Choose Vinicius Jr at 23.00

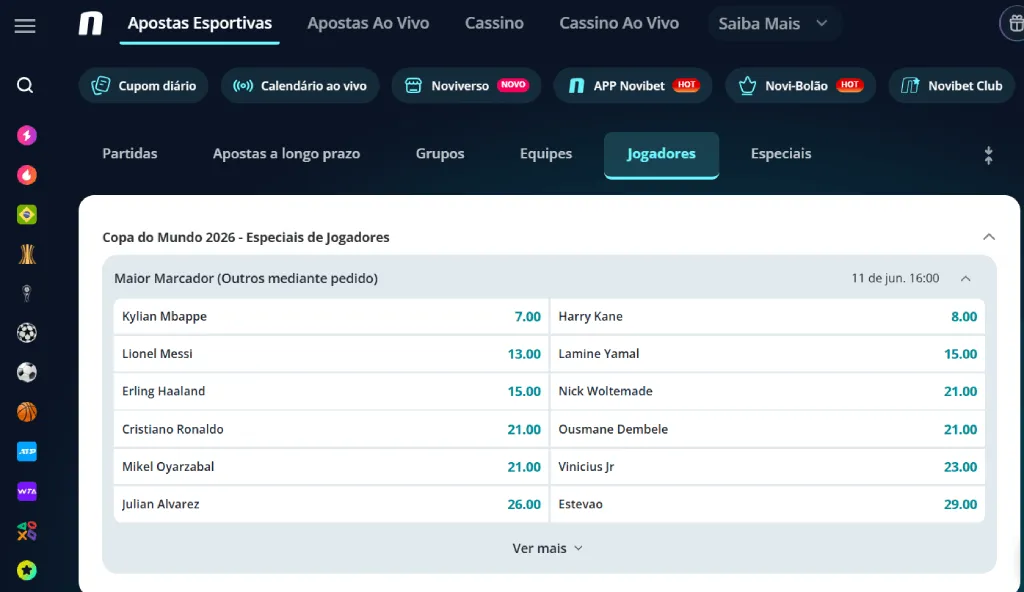(767, 467)
